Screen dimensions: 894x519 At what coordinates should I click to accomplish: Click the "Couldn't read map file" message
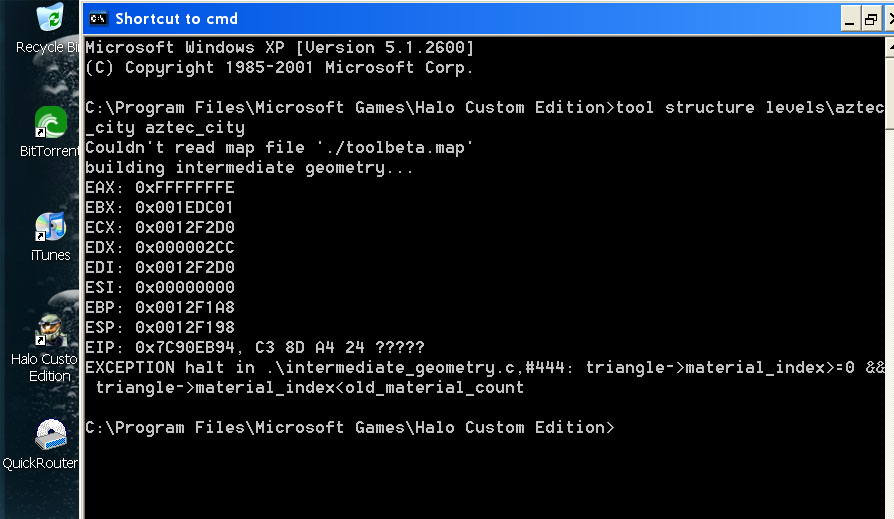pos(279,148)
